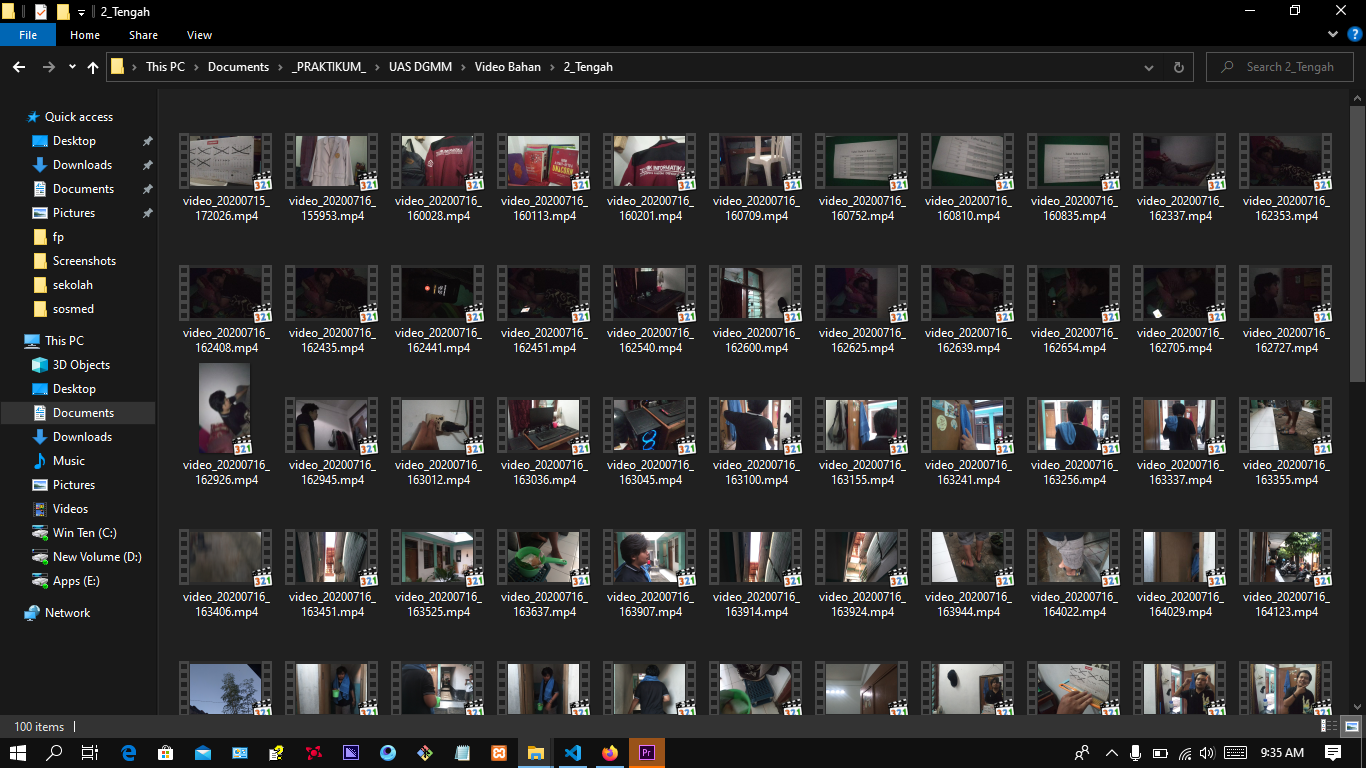Expand the address bar previous locations dropdown
Viewport: 1366px width, 768px height.
pyautogui.click(x=1149, y=67)
